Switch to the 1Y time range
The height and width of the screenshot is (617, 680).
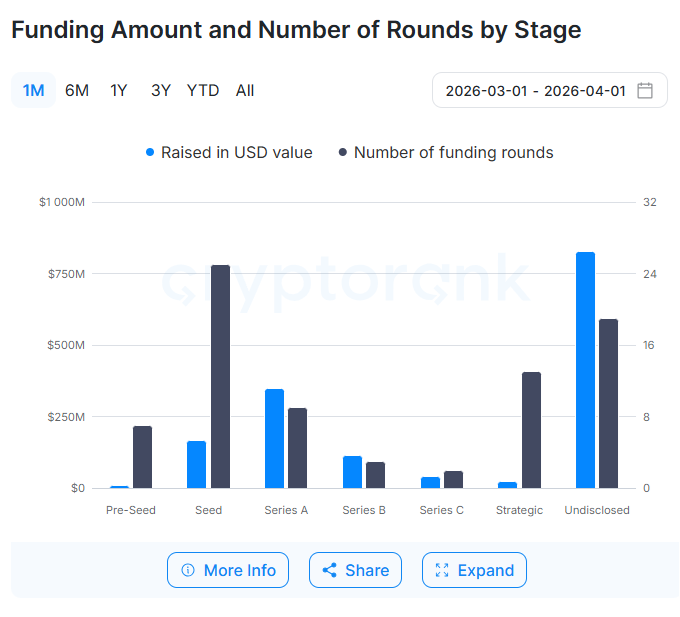(119, 90)
